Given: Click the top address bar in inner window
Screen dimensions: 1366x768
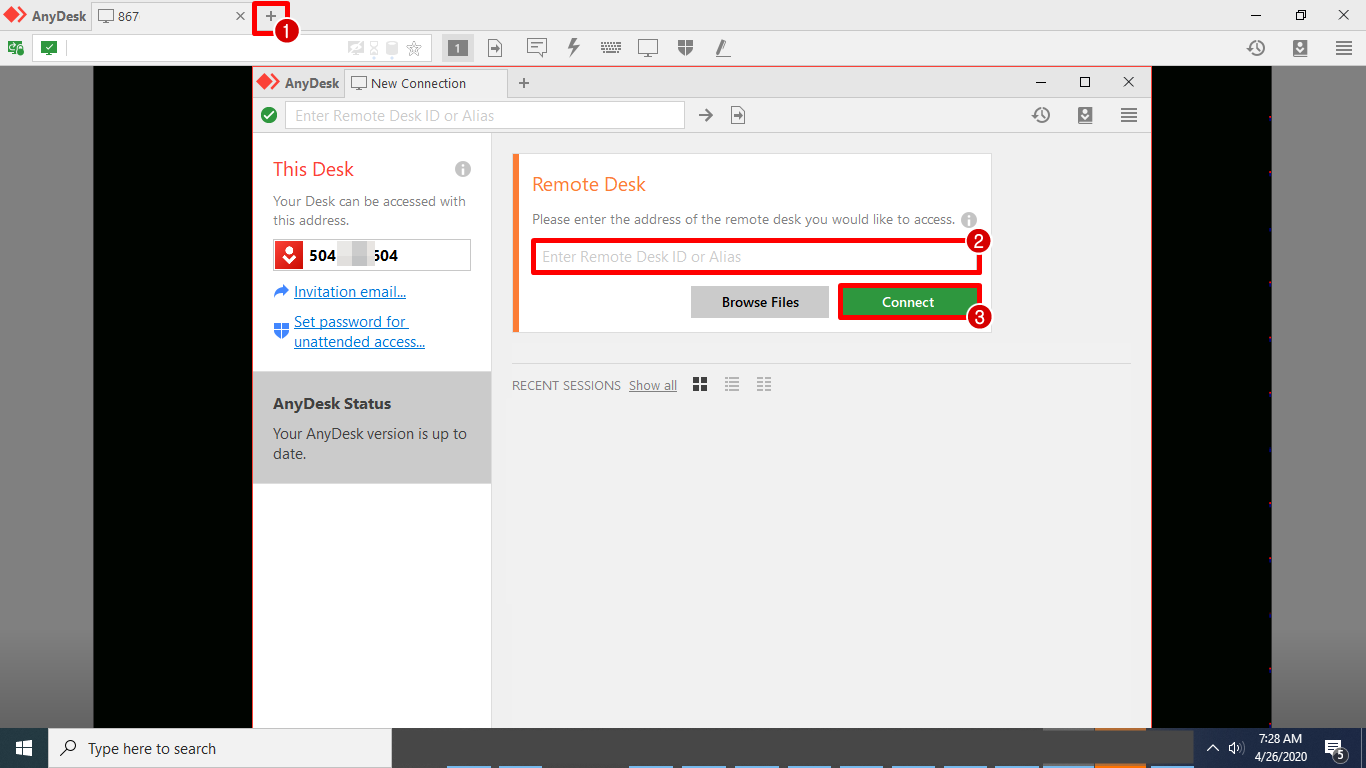Looking at the screenshot, I should (x=485, y=116).
